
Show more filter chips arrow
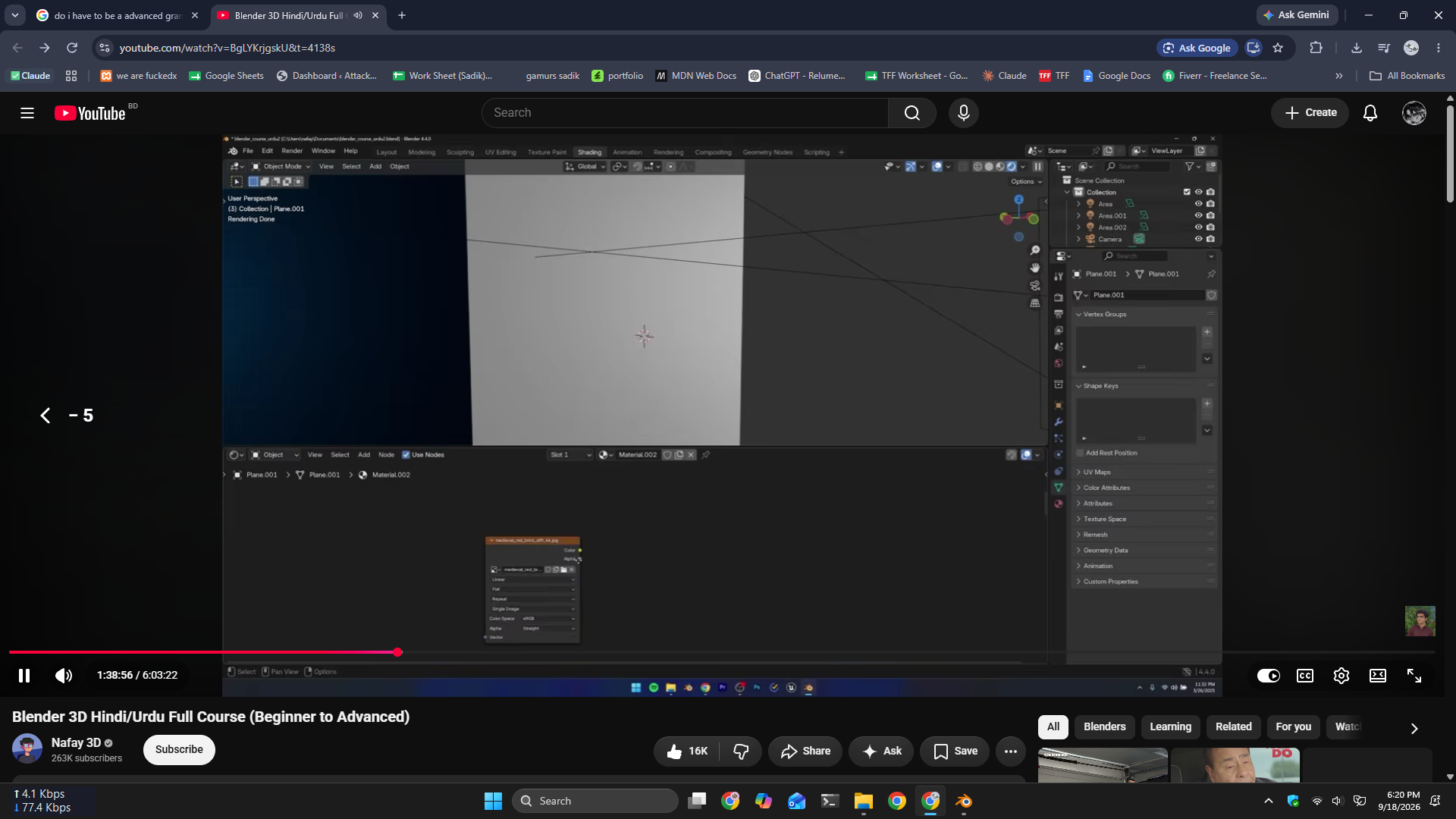1414,728
